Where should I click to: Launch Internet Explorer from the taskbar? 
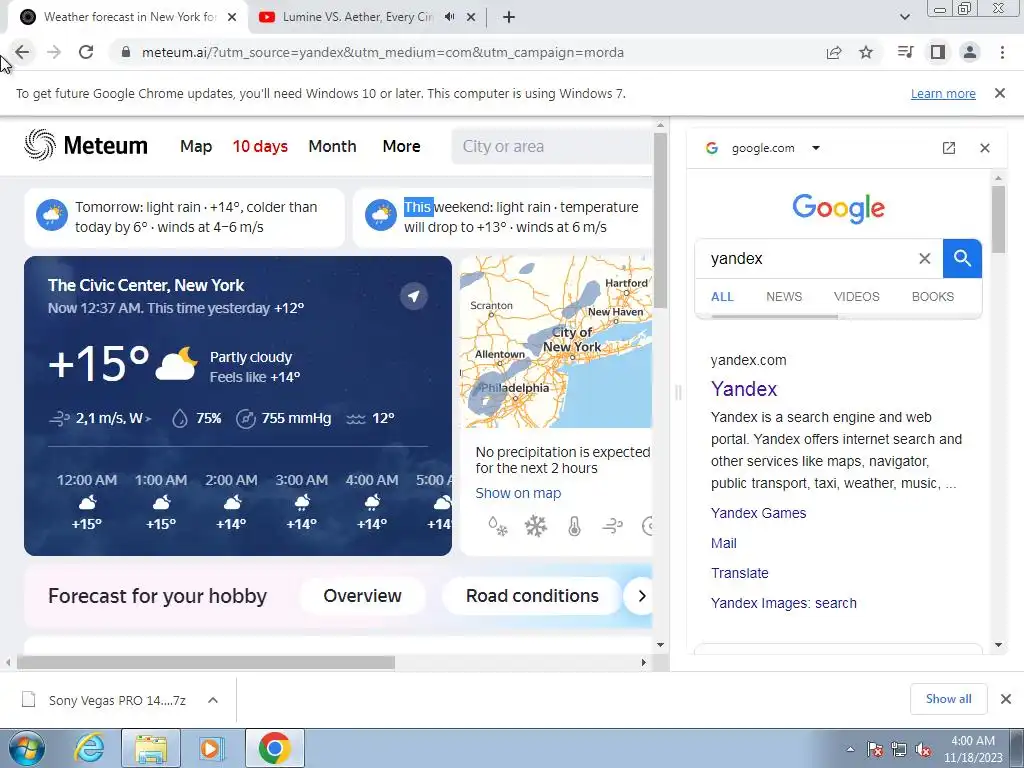pyautogui.click(x=89, y=748)
